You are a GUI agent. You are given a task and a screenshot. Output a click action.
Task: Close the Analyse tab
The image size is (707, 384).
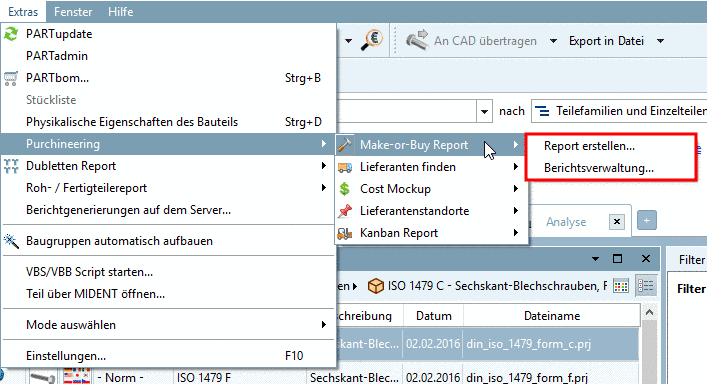pyautogui.click(x=617, y=222)
